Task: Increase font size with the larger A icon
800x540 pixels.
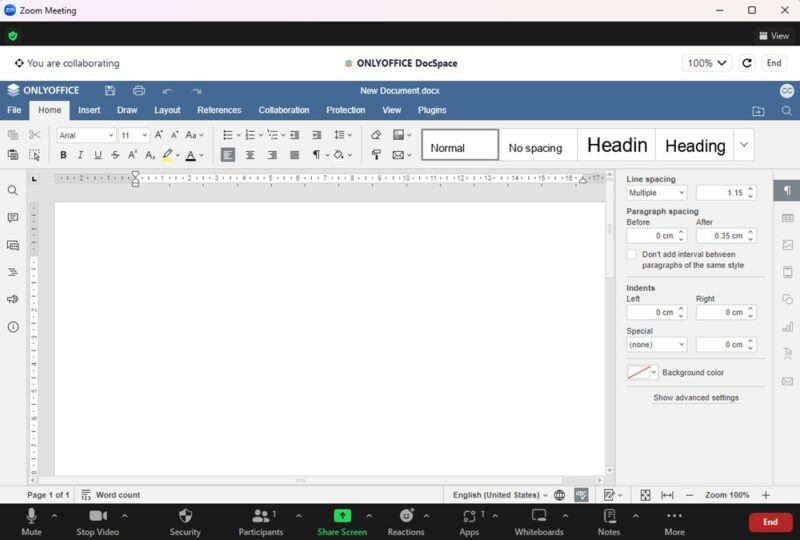Action: tap(159, 135)
